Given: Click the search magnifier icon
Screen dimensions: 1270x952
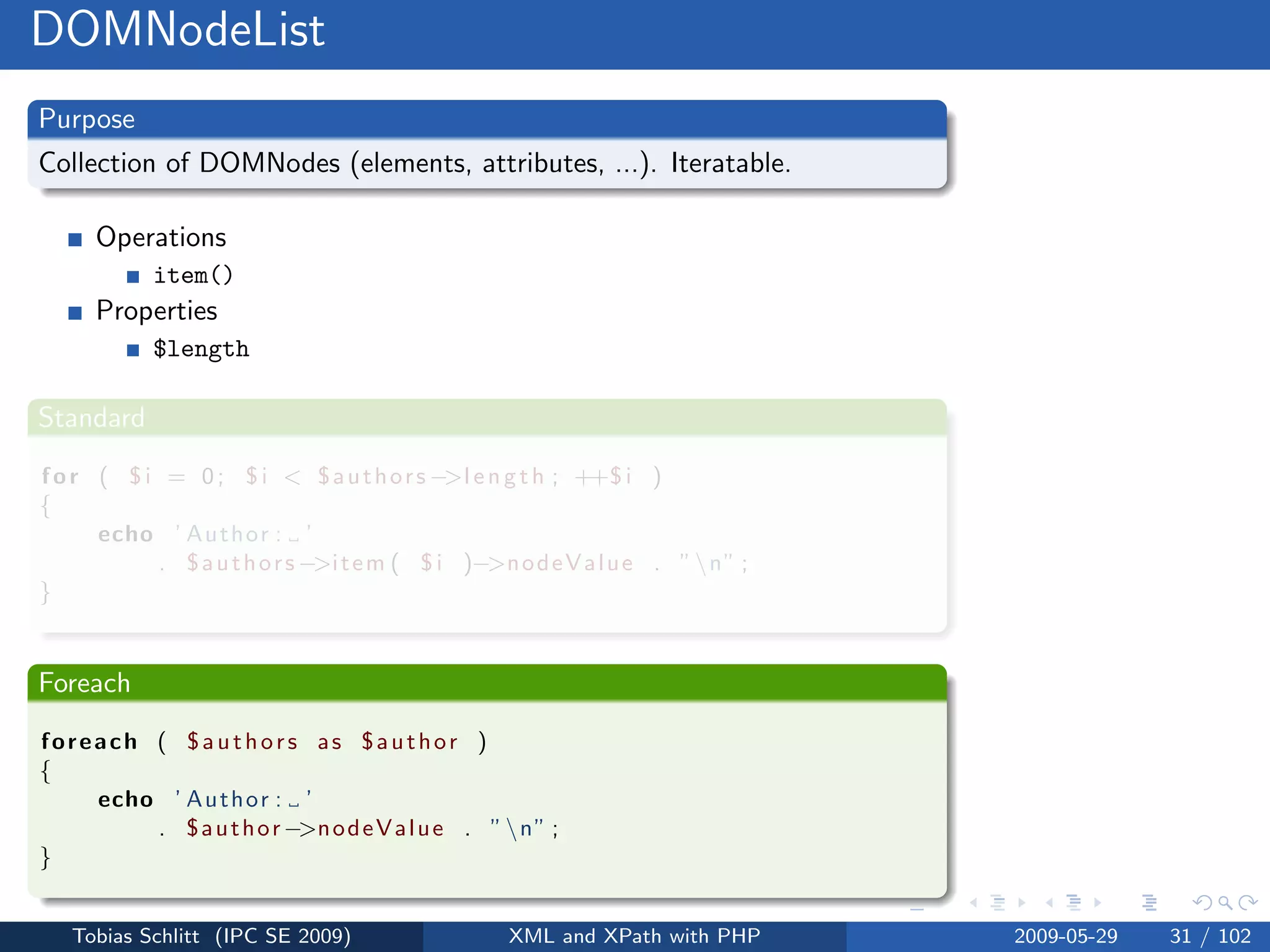Looking at the screenshot, I should click(1225, 903).
